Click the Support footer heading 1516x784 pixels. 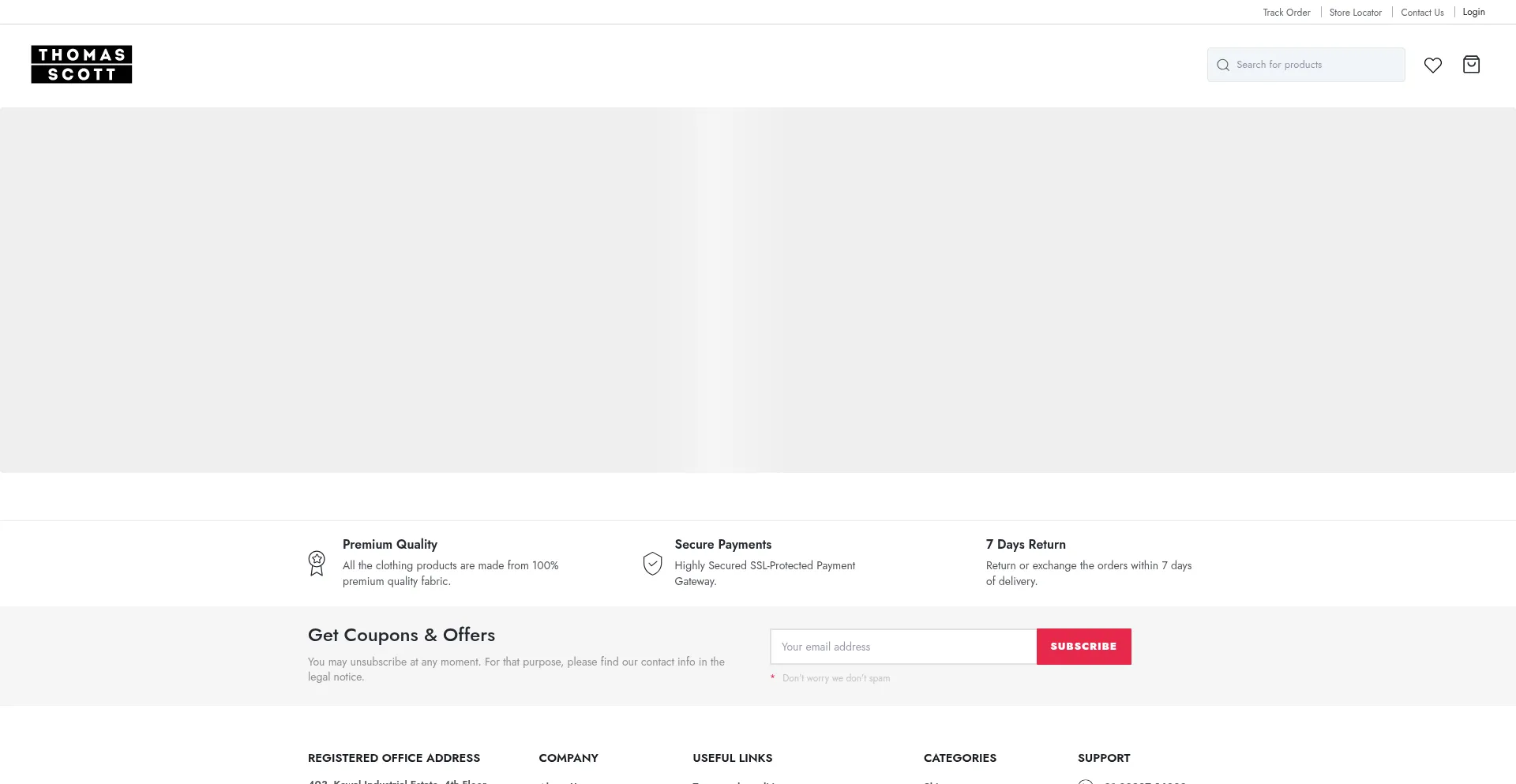click(x=1104, y=758)
